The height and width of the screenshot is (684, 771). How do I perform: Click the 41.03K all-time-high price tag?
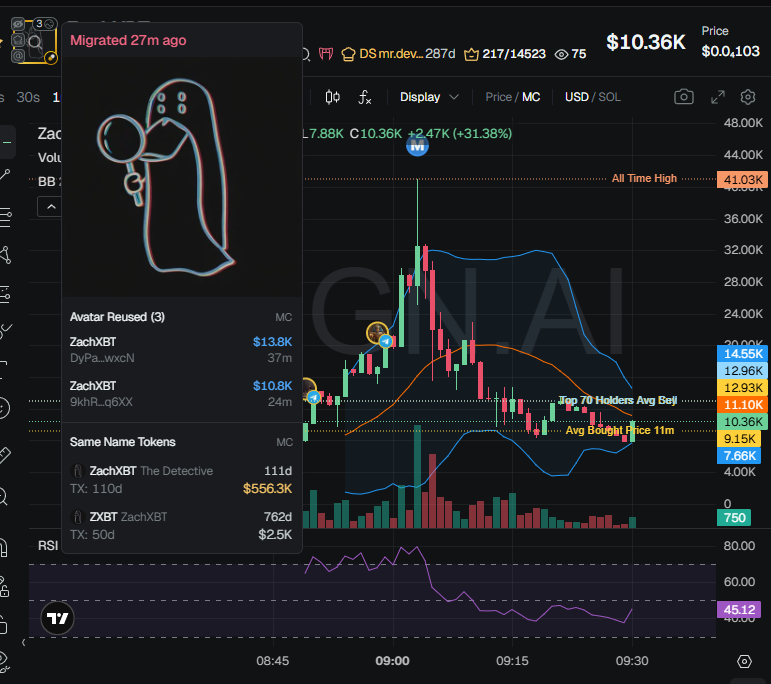[x=742, y=179]
